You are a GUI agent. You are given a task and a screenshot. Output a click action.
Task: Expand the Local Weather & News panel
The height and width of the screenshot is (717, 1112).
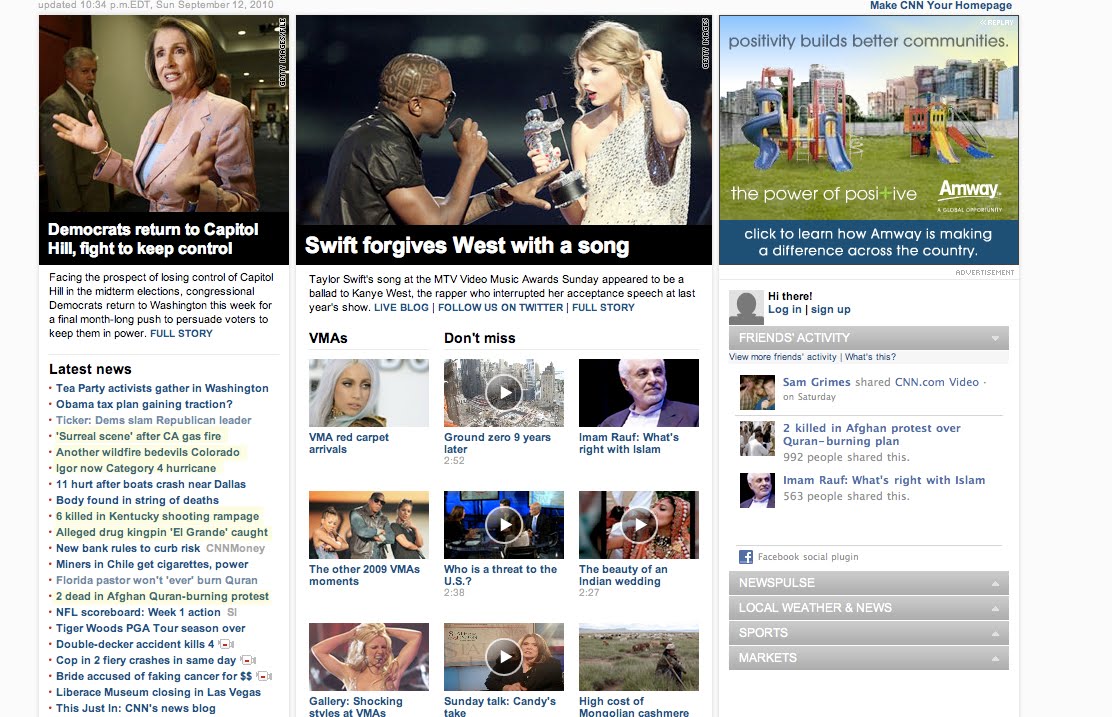[x=869, y=608]
